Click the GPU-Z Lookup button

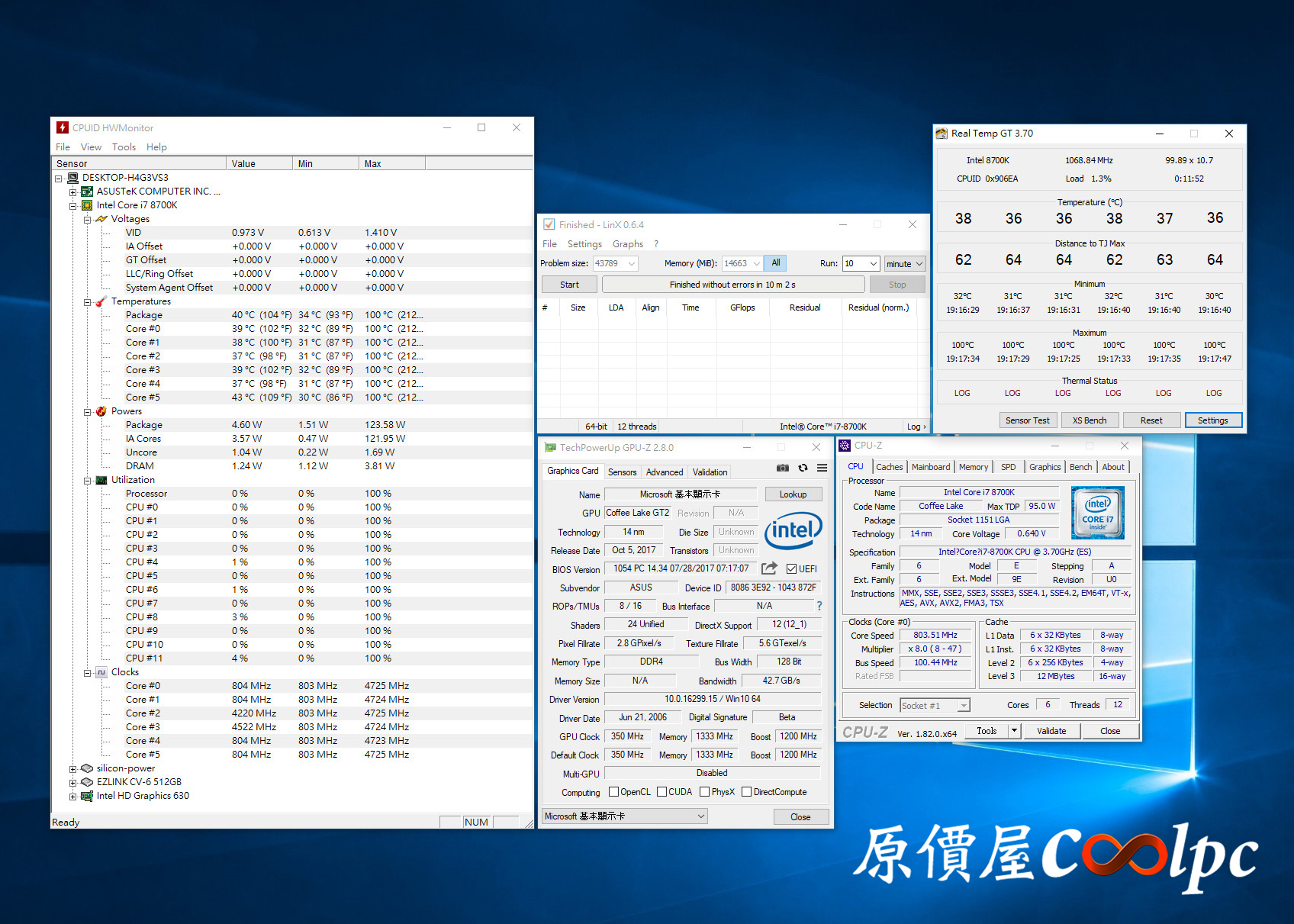tap(793, 494)
